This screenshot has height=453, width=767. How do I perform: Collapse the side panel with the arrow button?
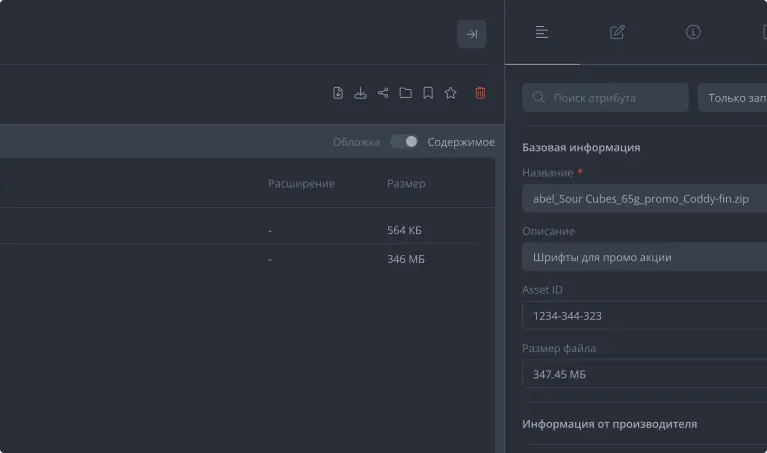tap(472, 34)
